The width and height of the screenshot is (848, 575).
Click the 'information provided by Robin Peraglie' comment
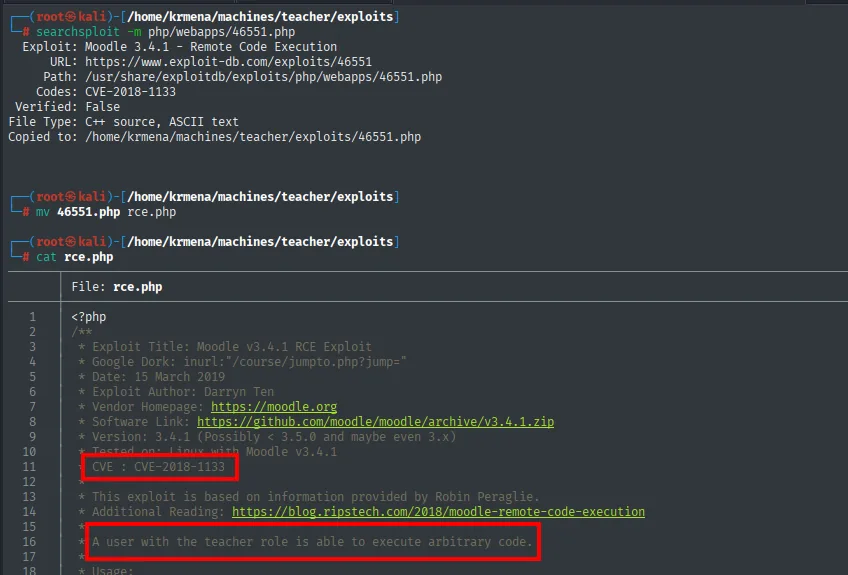316,497
